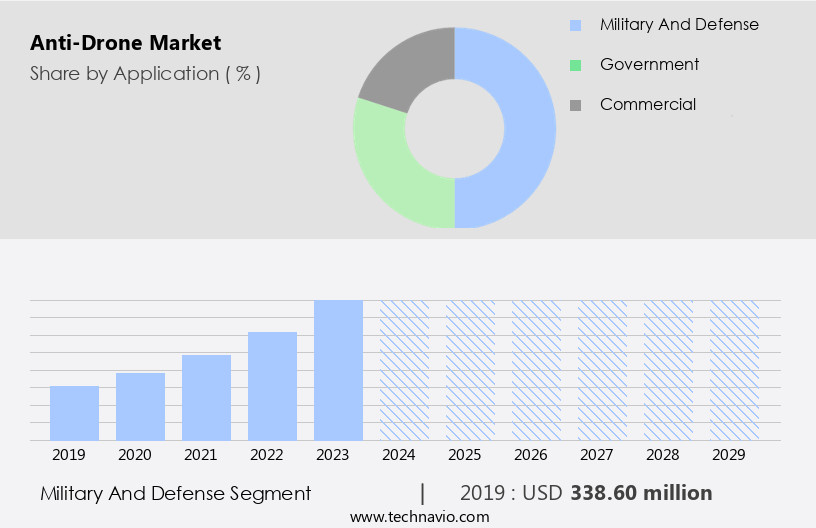Click the Military And Defense legend swatch
The height and width of the screenshot is (528, 816).
click(575, 25)
